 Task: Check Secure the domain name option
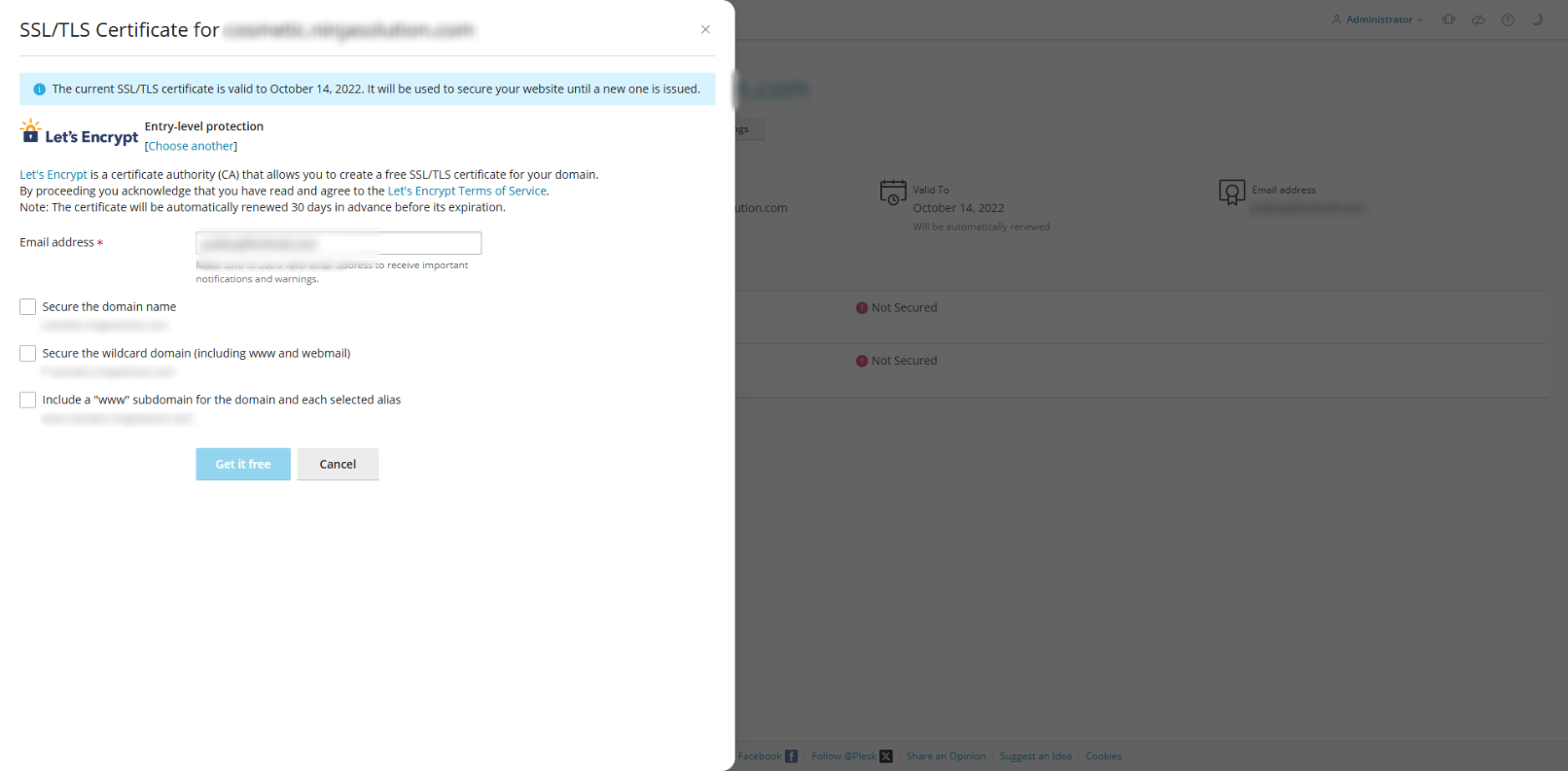[27, 307]
